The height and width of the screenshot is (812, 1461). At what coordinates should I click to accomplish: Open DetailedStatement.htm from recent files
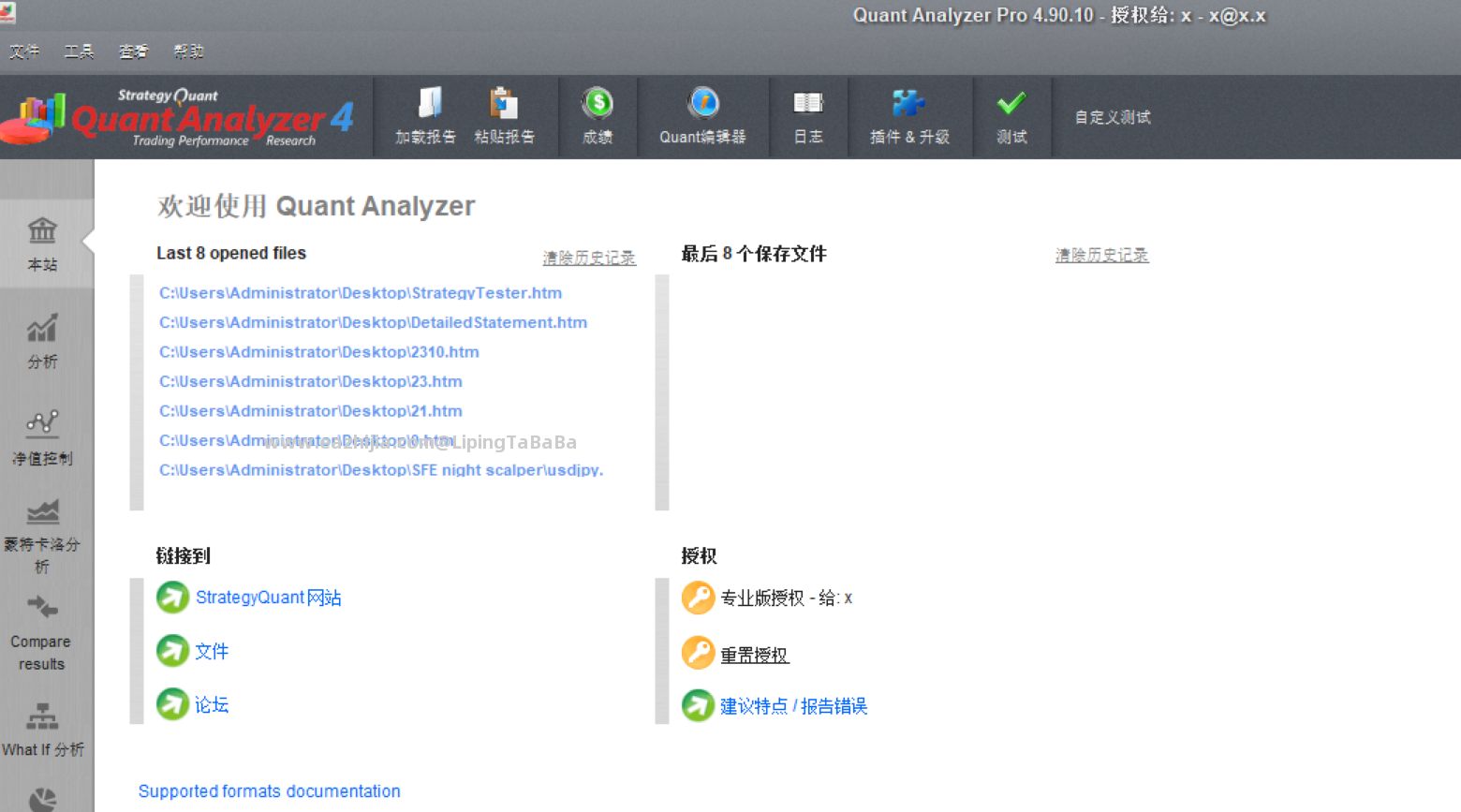373,322
